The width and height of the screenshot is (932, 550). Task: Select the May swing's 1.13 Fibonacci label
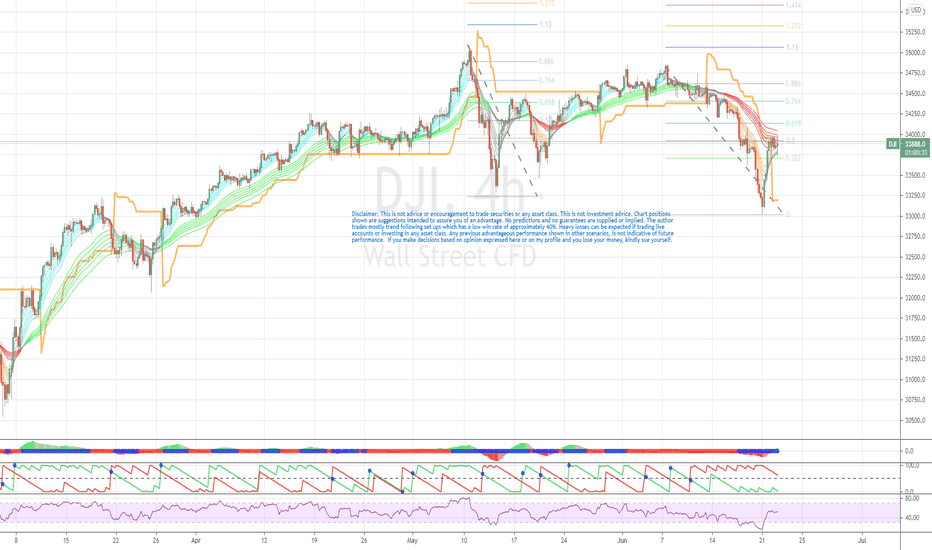[546, 24]
